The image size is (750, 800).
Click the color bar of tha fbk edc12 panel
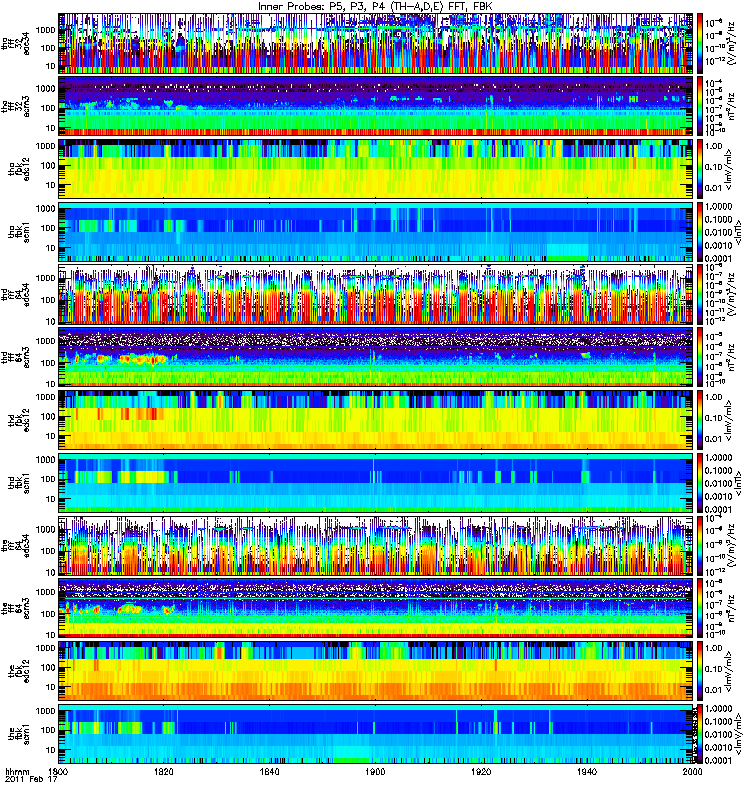click(x=700, y=169)
